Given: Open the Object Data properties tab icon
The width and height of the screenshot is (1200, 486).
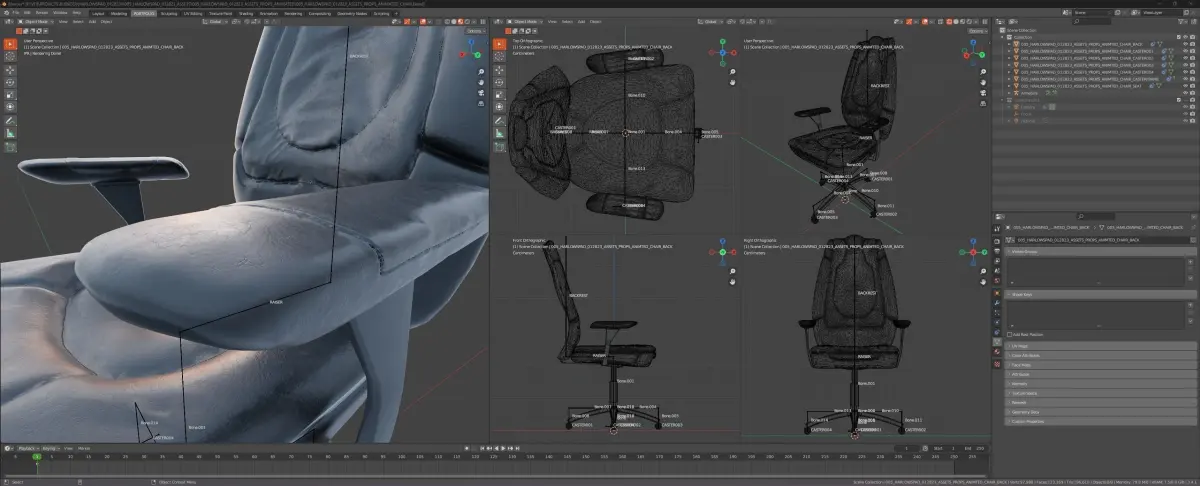Looking at the screenshot, I should 997,342.
